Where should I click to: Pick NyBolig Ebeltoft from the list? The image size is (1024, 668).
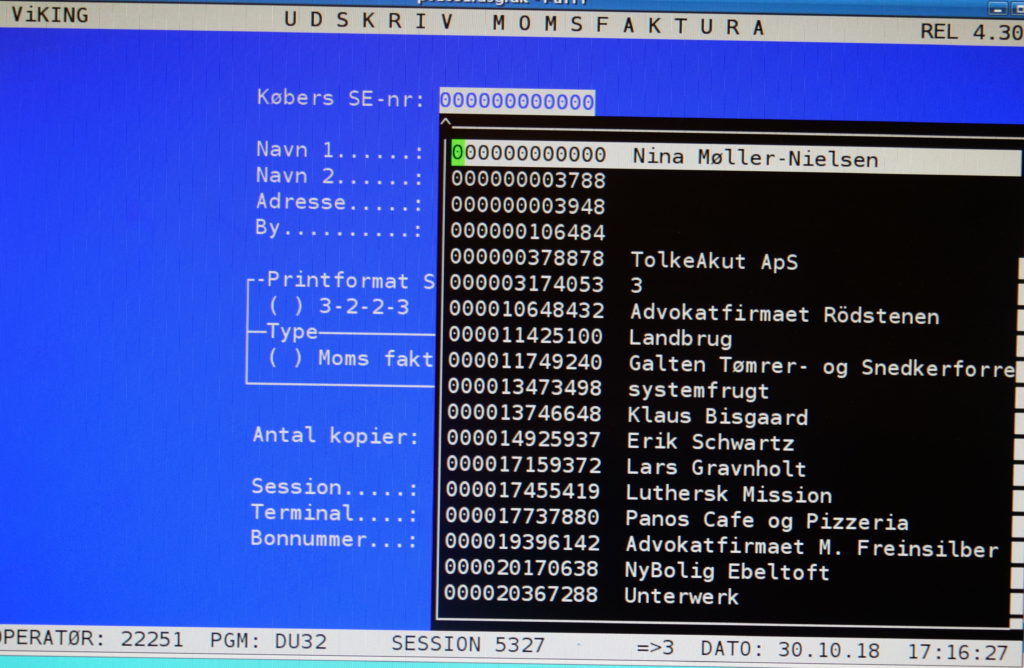point(727,572)
